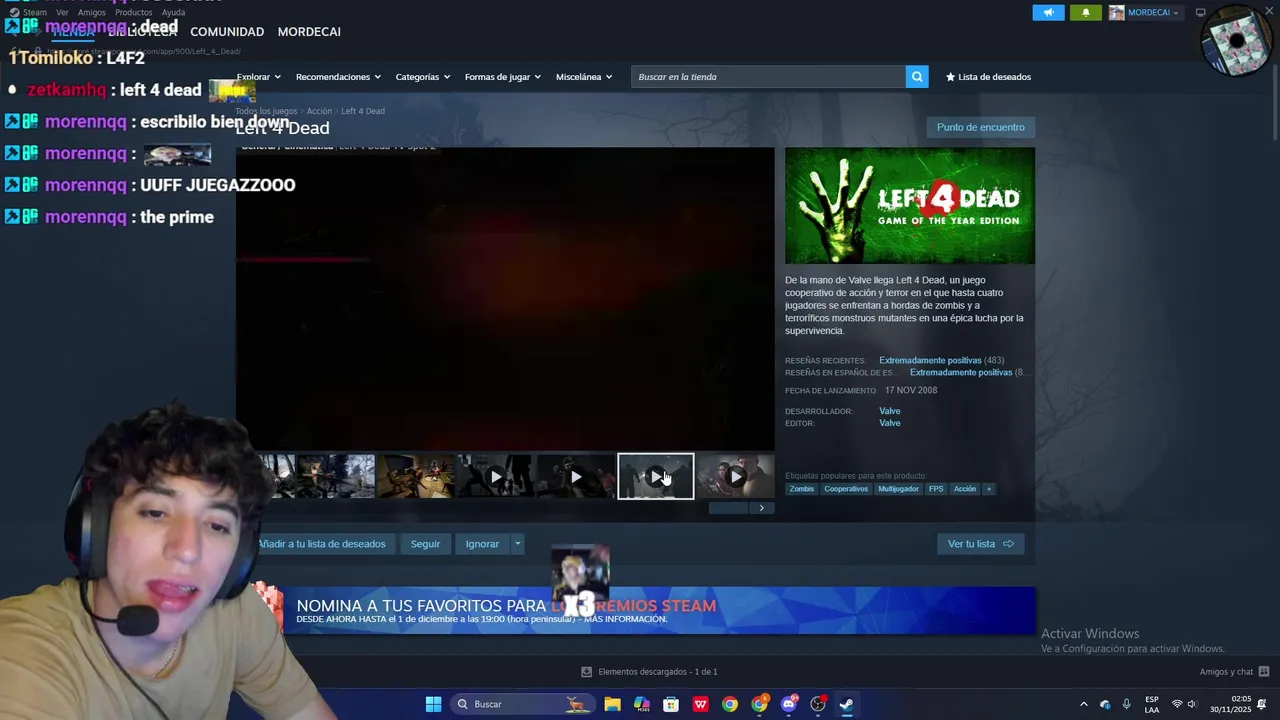Add game to your wishlist

click(x=320, y=544)
